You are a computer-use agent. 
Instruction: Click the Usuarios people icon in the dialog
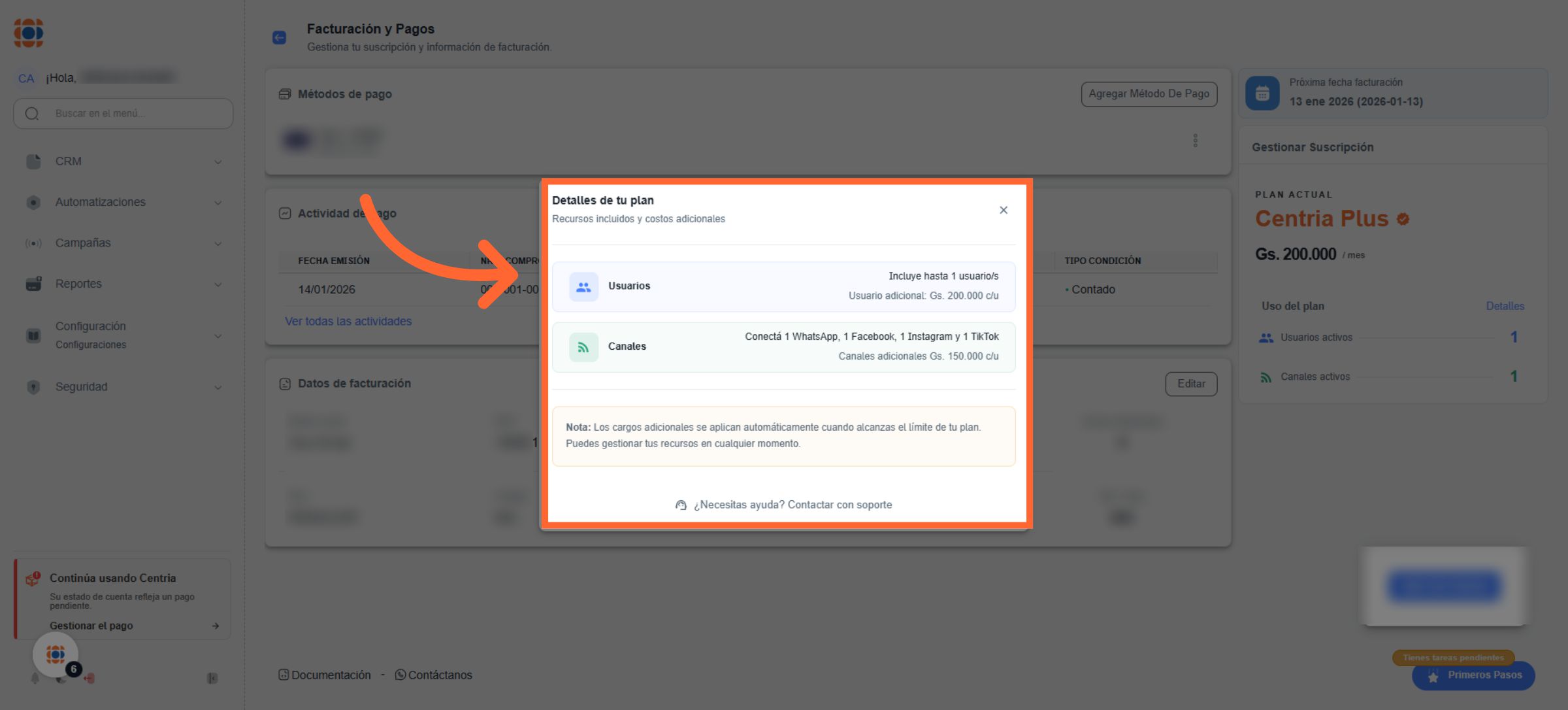[x=583, y=287]
